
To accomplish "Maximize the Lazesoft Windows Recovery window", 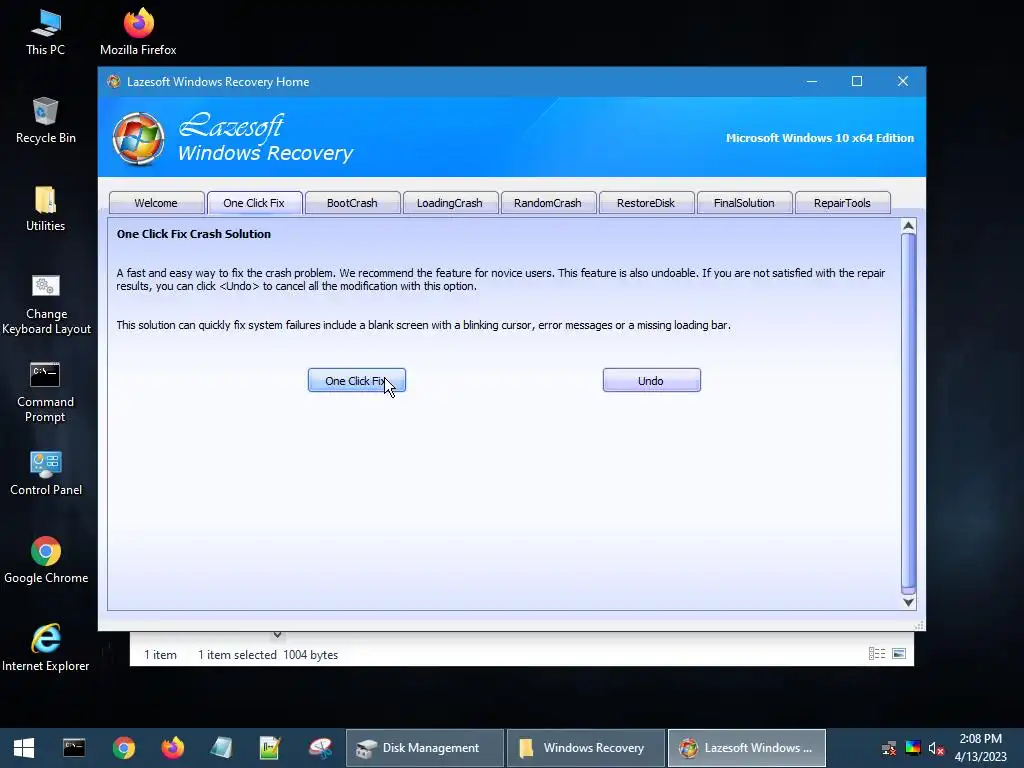I will [x=857, y=82].
